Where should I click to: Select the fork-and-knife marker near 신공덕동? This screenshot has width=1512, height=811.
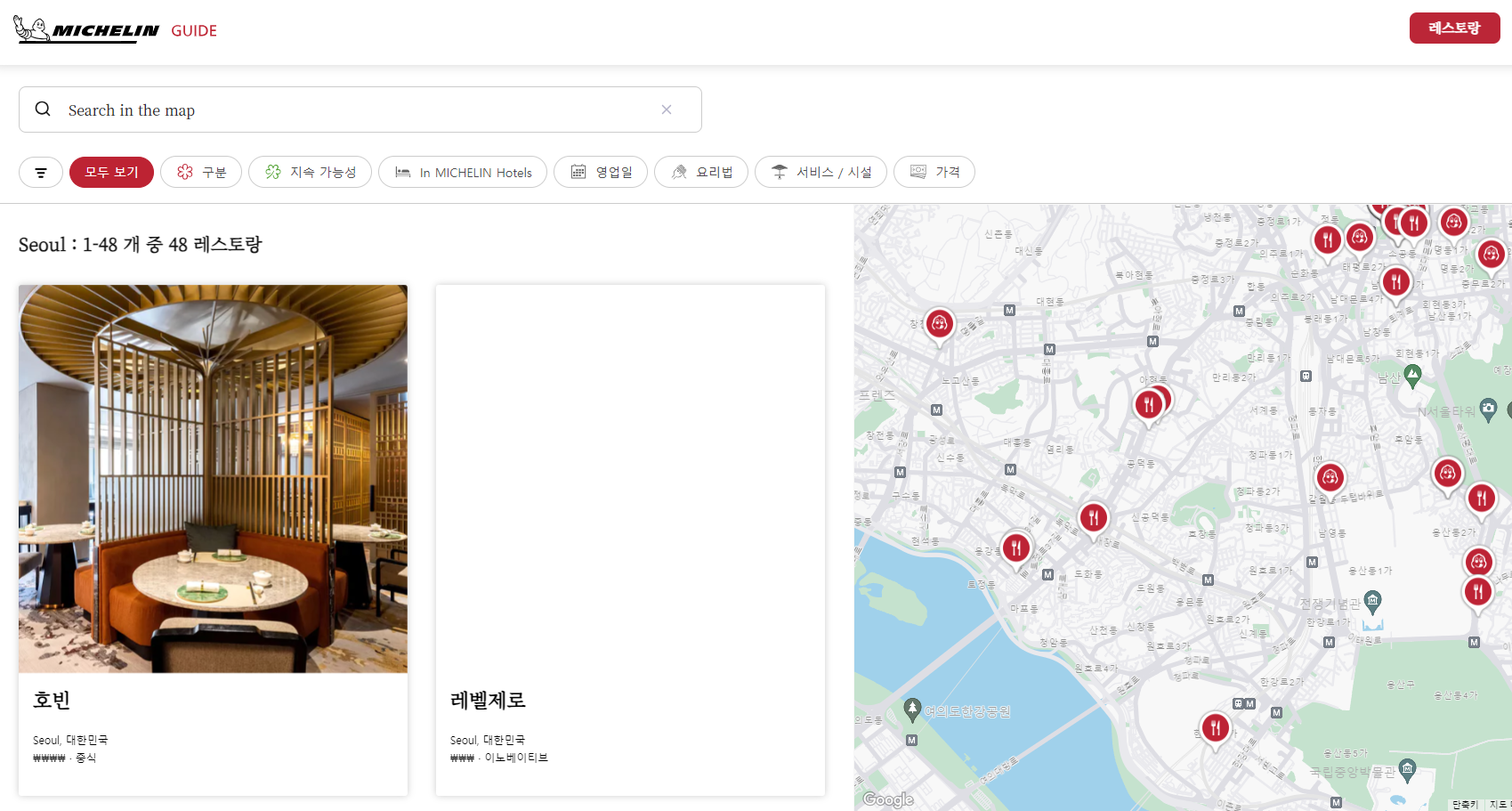[1094, 517]
